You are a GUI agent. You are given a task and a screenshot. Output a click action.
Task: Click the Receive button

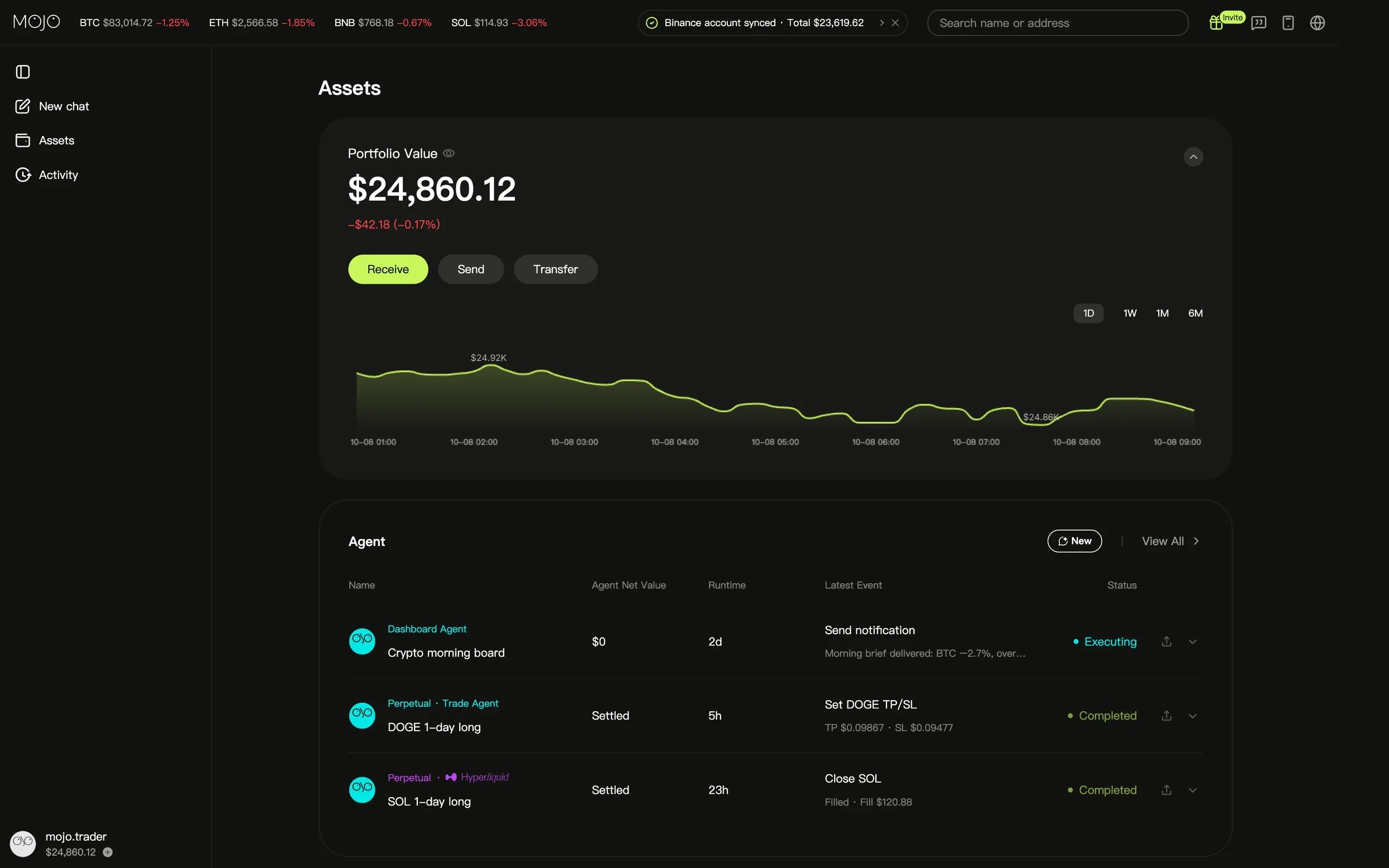[388, 269]
